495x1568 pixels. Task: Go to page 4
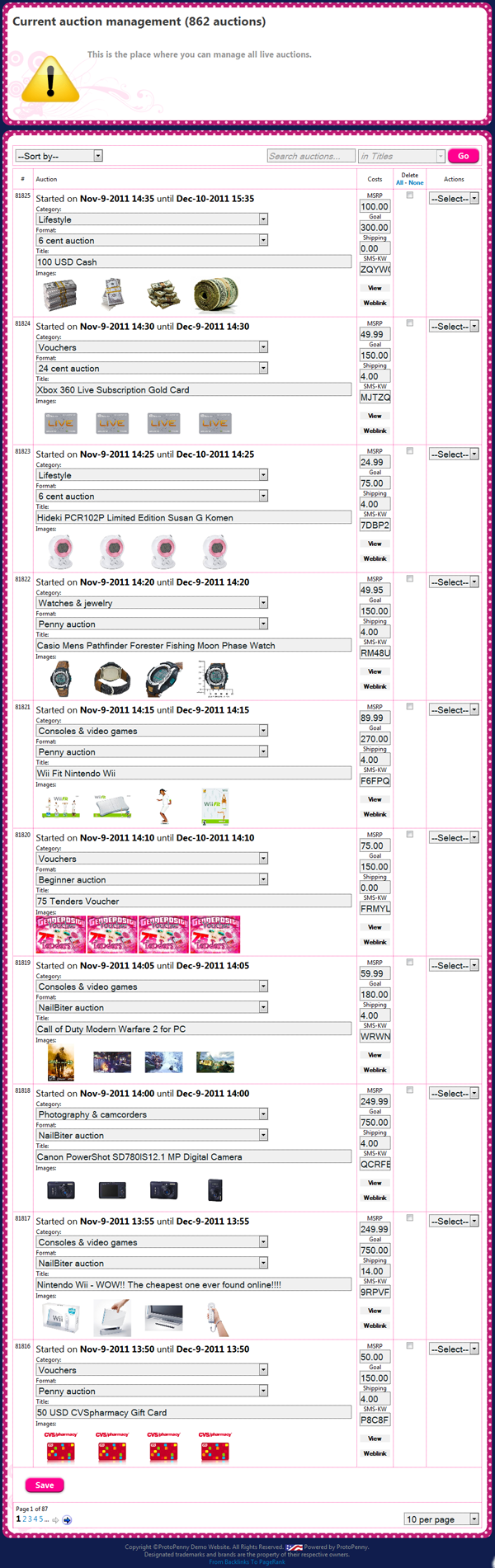35,1519
